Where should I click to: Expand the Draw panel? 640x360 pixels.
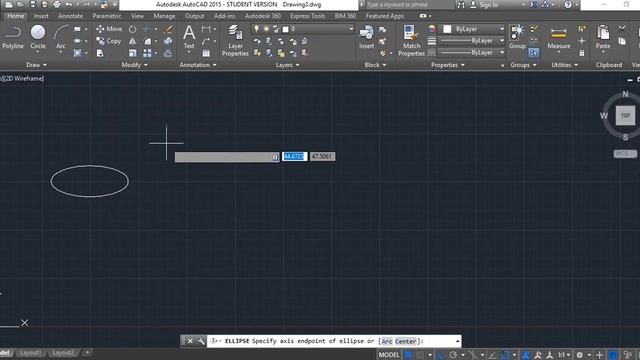(36, 65)
